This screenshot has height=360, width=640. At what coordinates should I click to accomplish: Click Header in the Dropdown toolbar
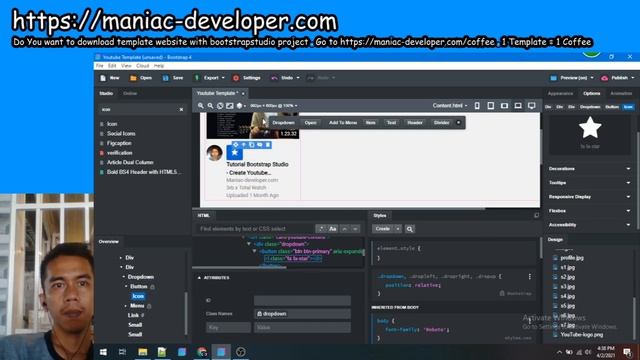(x=415, y=122)
